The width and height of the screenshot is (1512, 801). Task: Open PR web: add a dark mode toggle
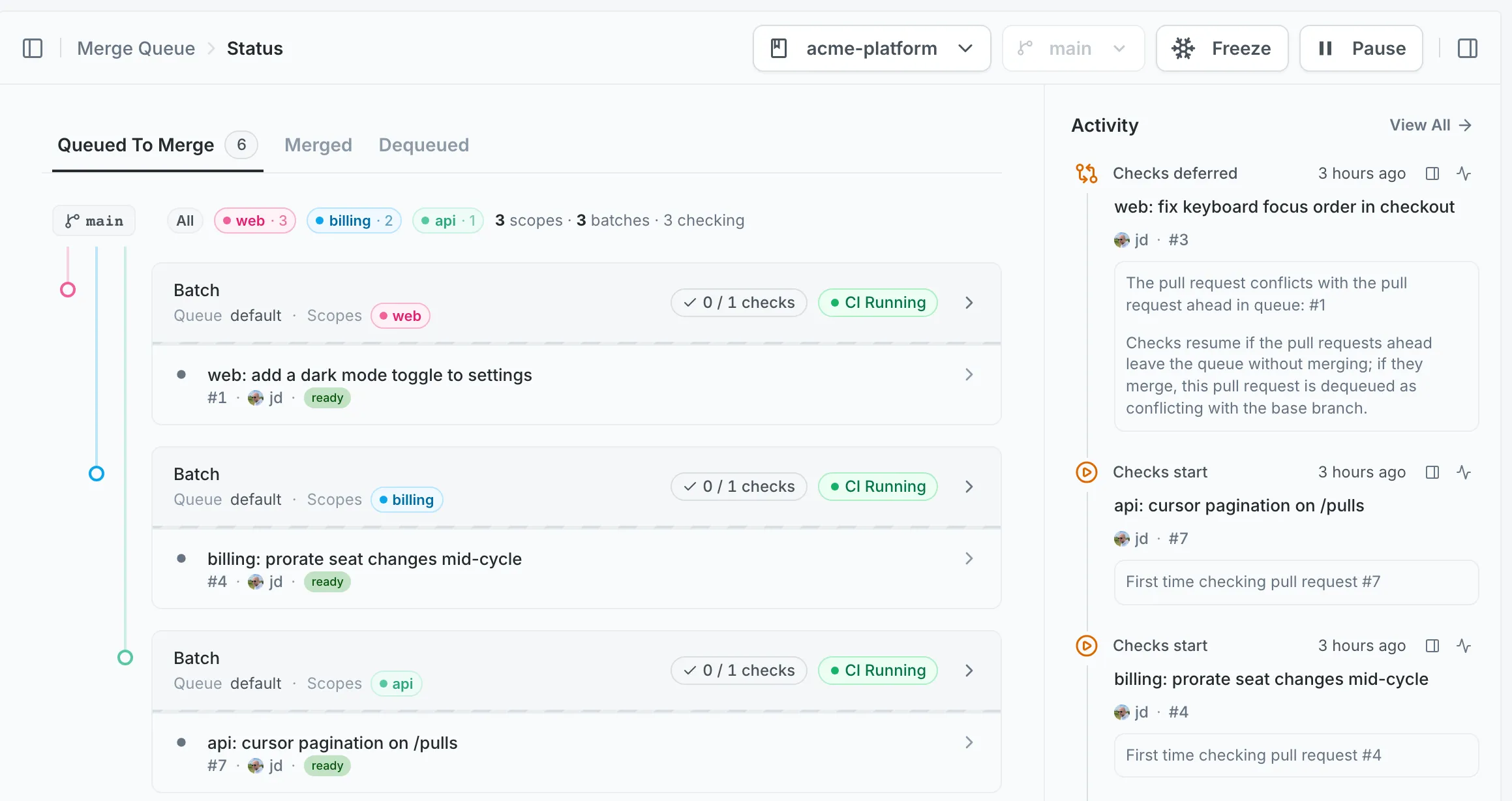(x=369, y=375)
